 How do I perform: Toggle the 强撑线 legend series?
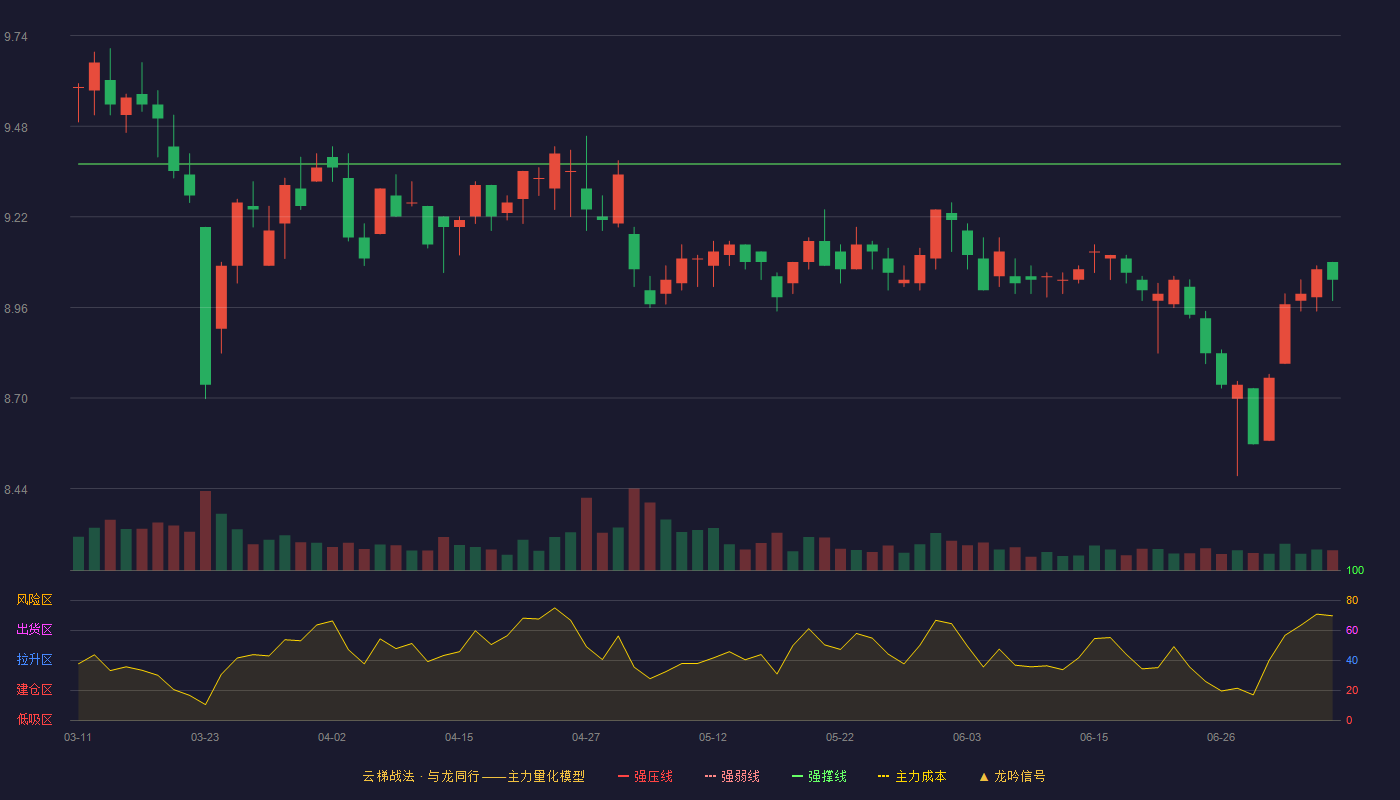819,776
